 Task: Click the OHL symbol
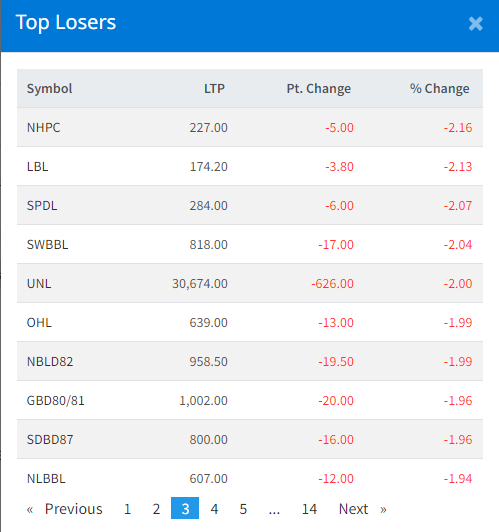tap(39, 323)
